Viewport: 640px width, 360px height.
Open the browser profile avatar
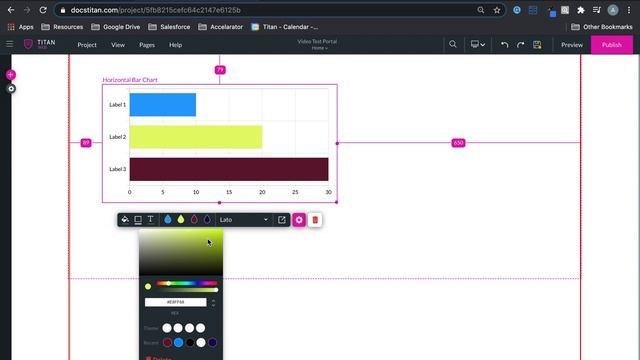coord(613,10)
